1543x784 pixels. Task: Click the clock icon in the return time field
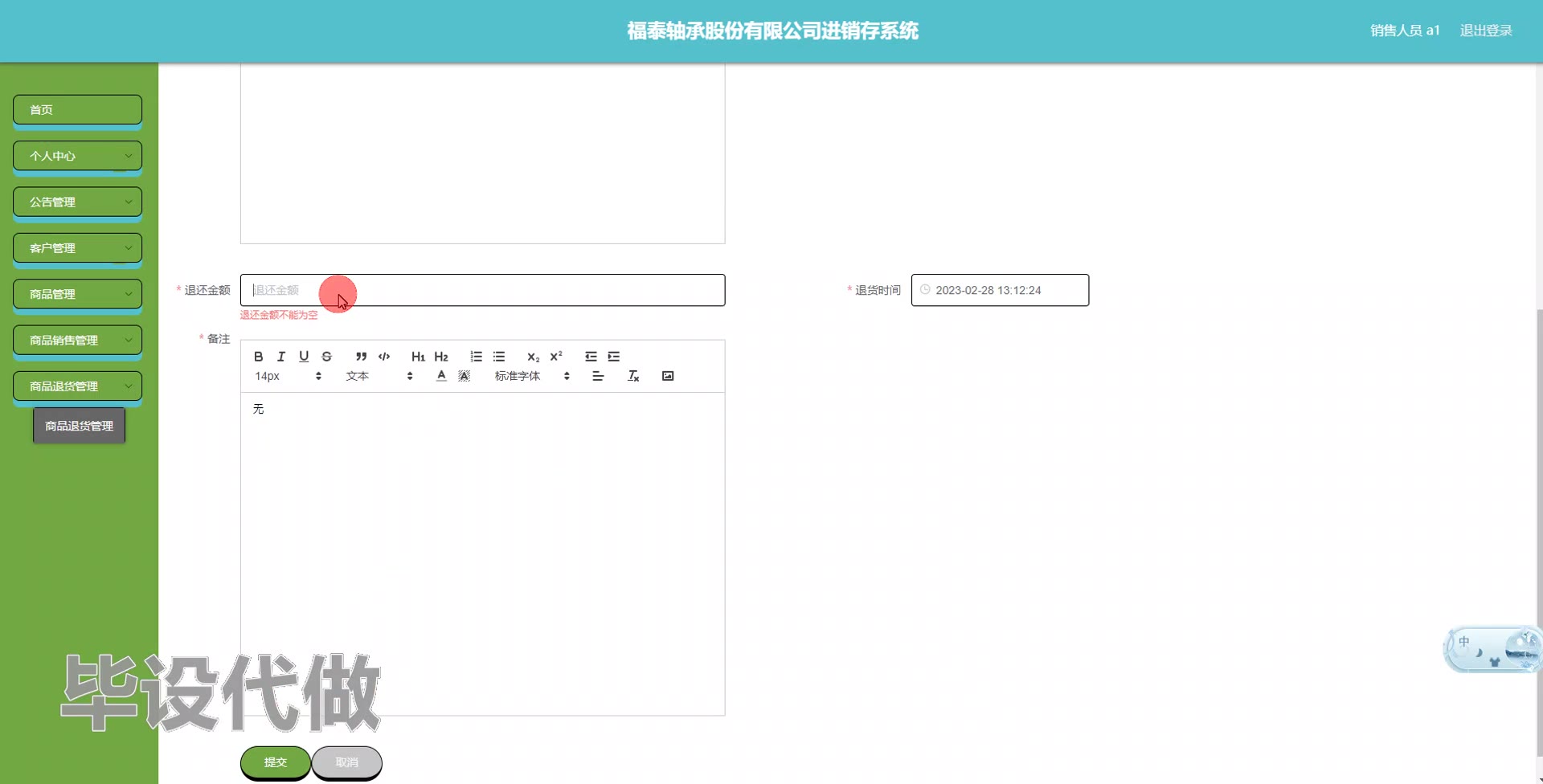(x=925, y=290)
